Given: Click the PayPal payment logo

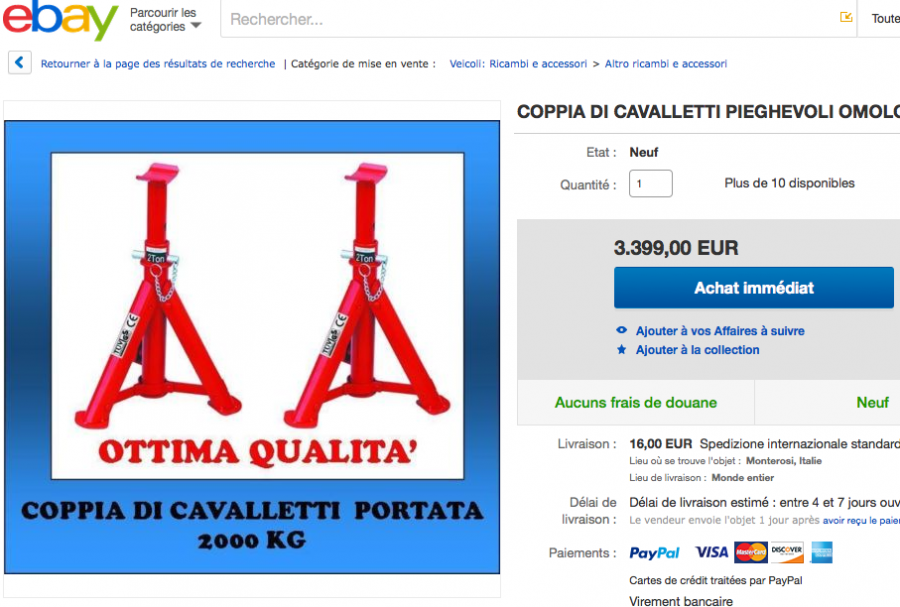Looking at the screenshot, I should click(654, 552).
